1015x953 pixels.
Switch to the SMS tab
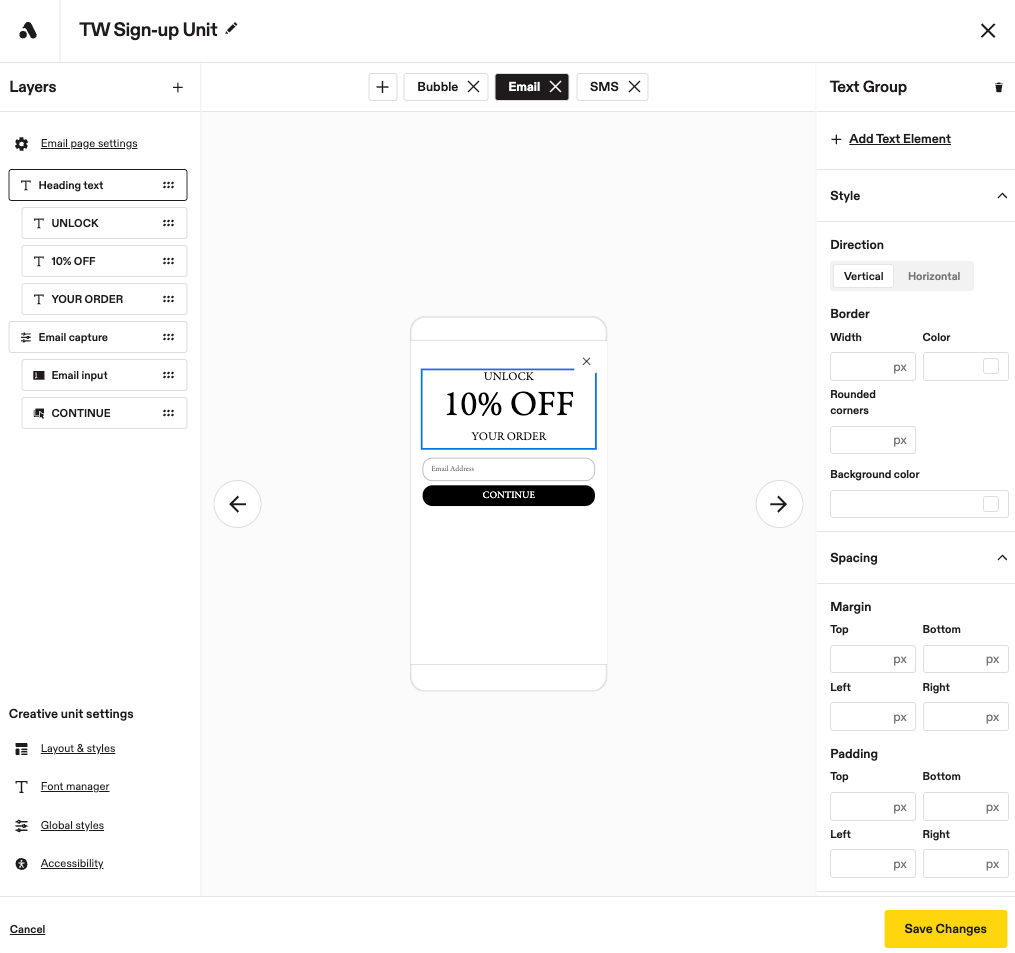pos(604,87)
